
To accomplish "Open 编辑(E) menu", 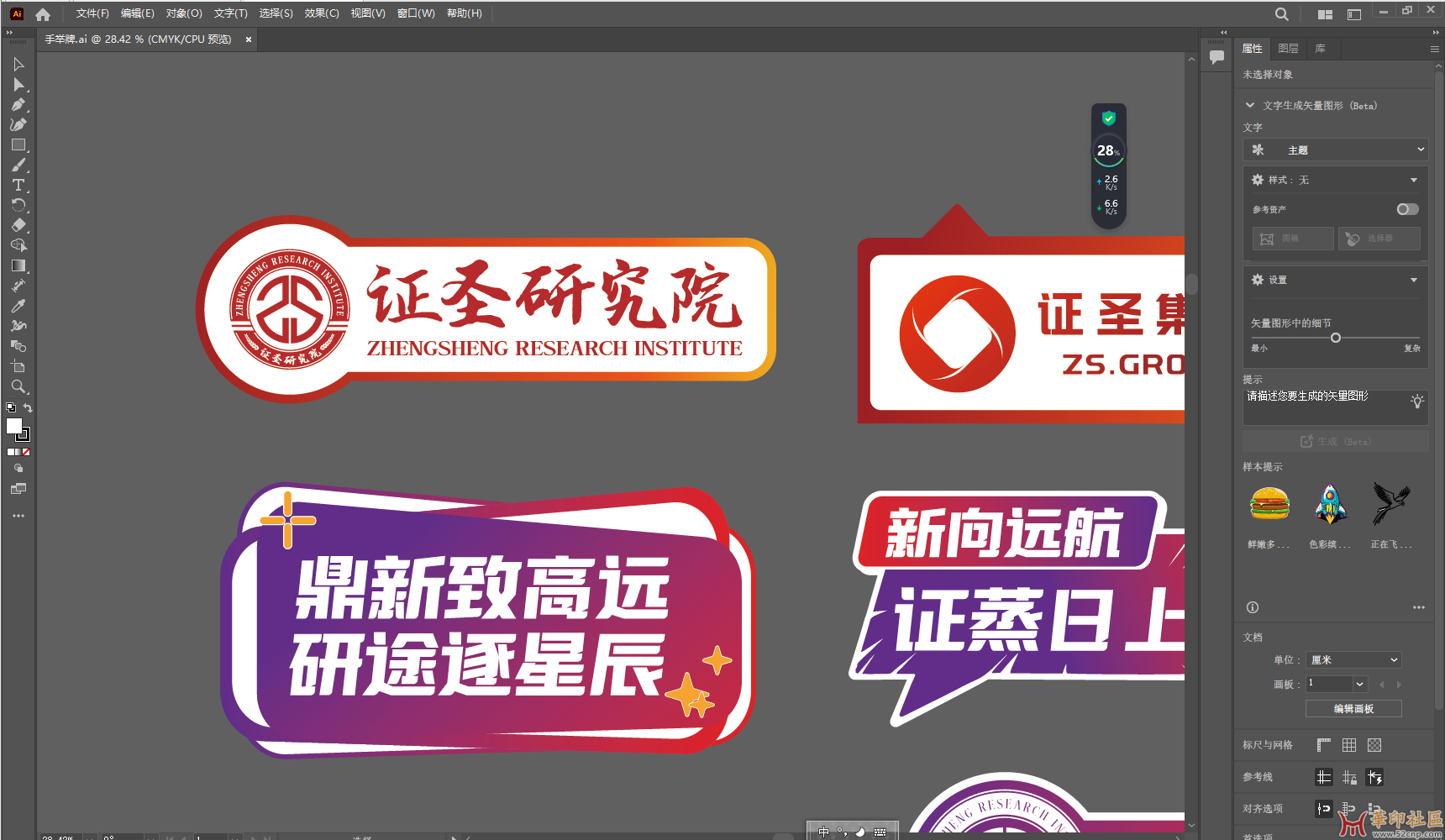I will click(x=138, y=13).
